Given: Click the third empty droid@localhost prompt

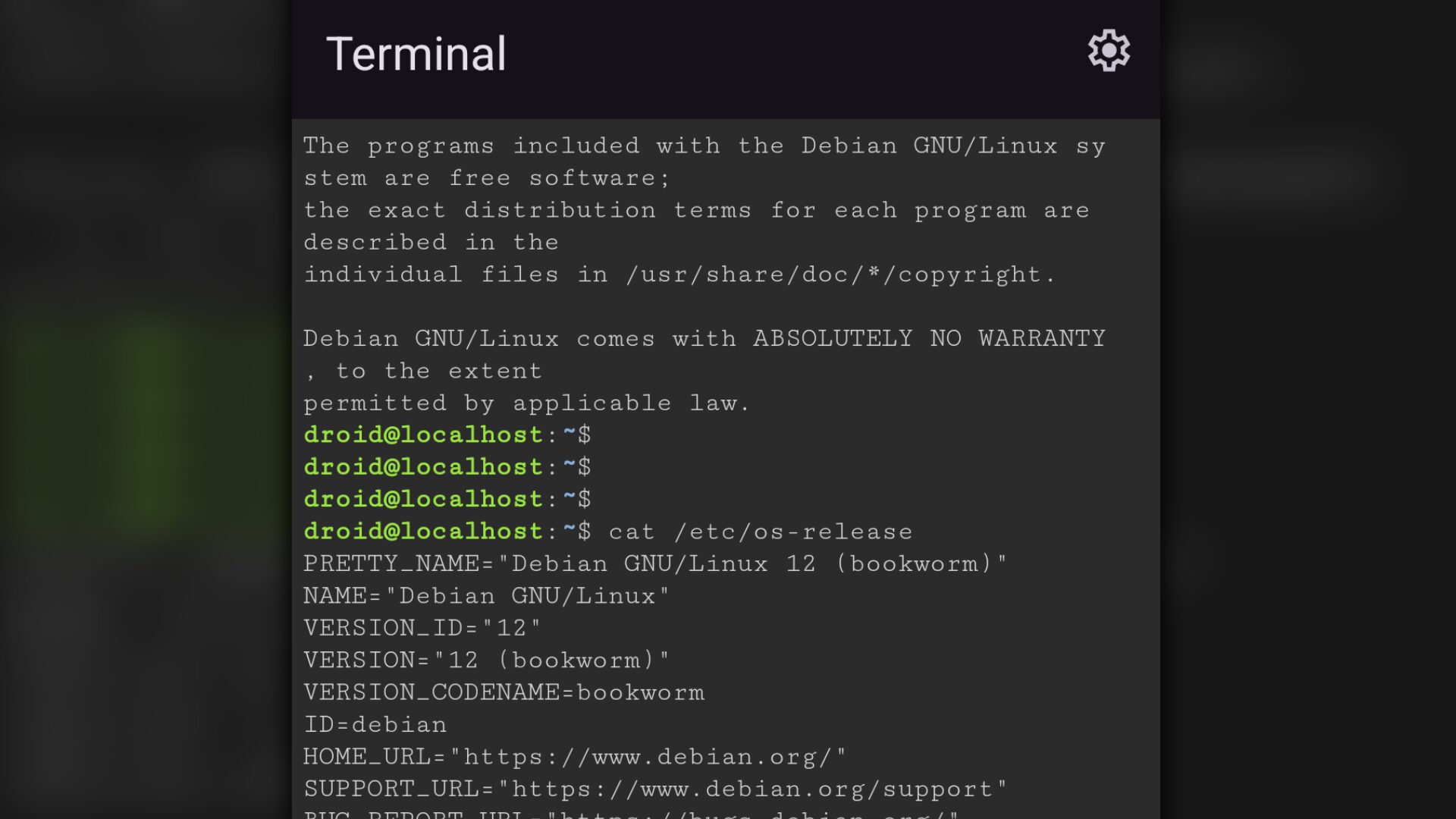Looking at the screenshot, I should (447, 500).
